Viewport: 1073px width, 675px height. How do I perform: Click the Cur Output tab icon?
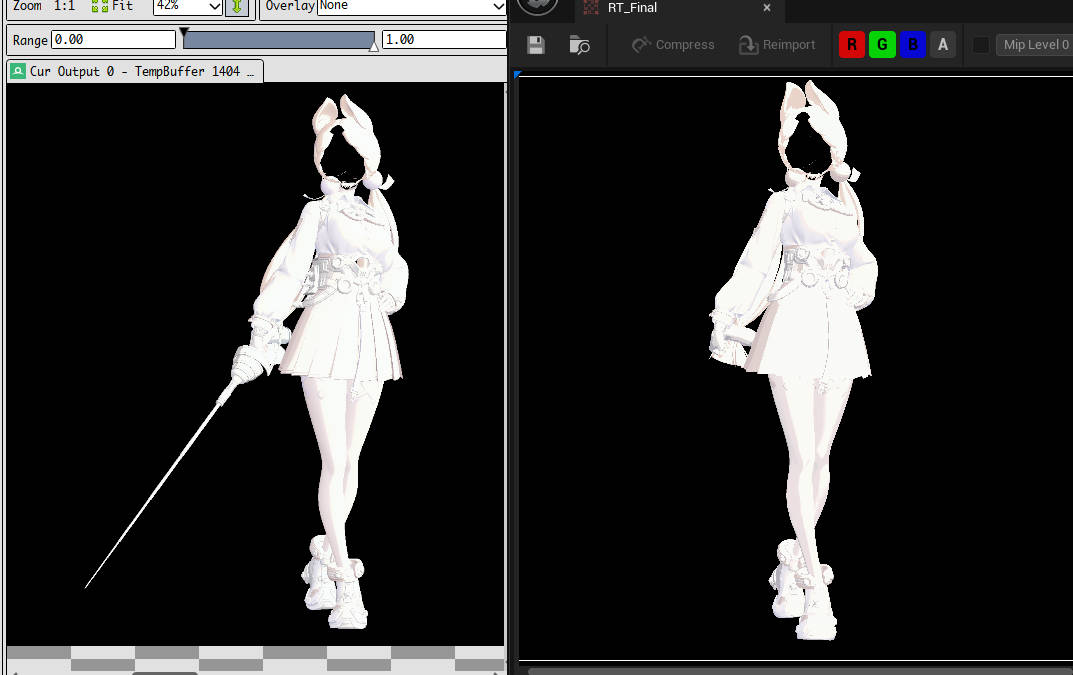pos(18,71)
